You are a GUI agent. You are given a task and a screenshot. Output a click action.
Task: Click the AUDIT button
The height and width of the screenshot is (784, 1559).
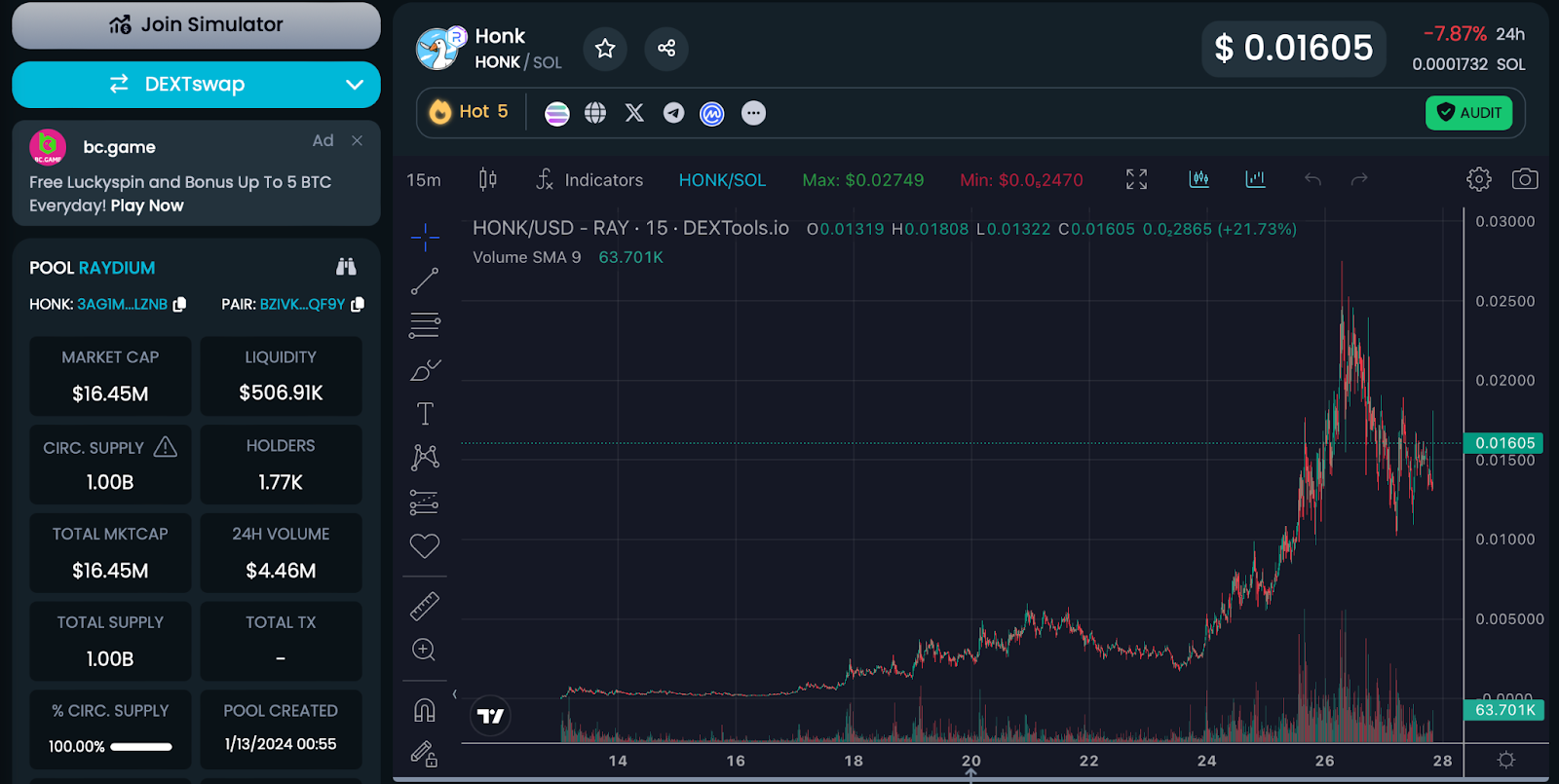[x=1469, y=113]
